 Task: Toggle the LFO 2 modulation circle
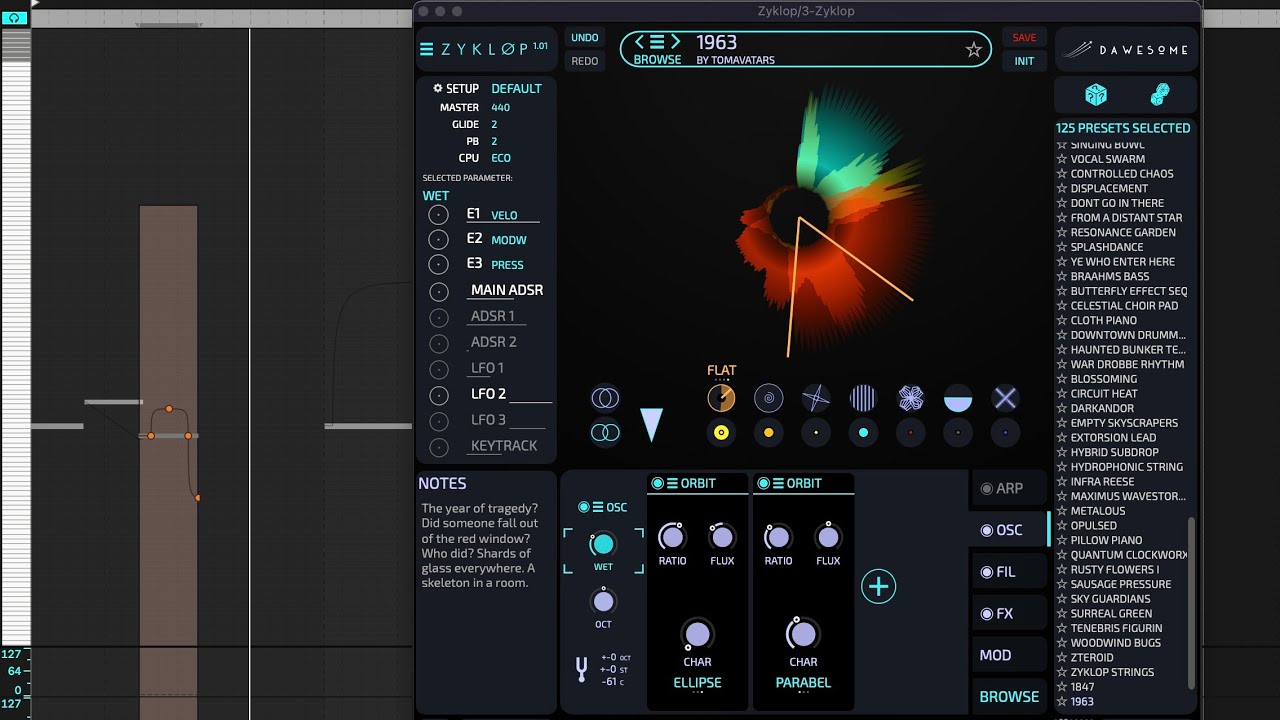coord(438,395)
